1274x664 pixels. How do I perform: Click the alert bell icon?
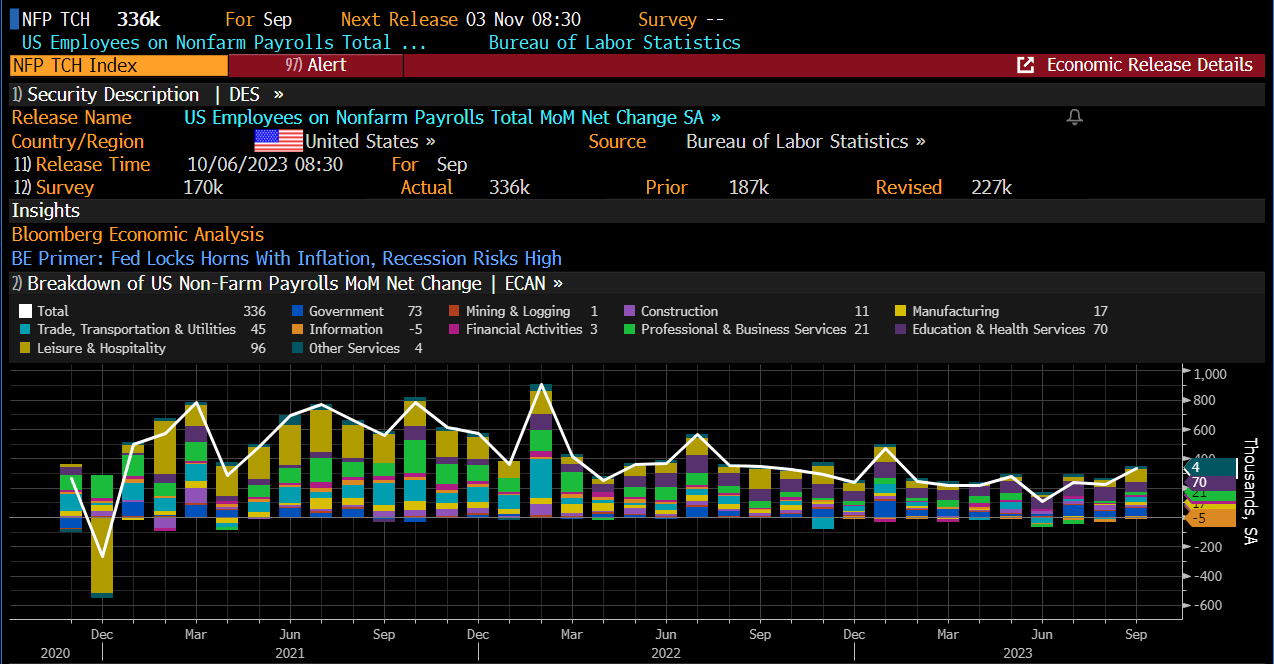[1075, 118]
